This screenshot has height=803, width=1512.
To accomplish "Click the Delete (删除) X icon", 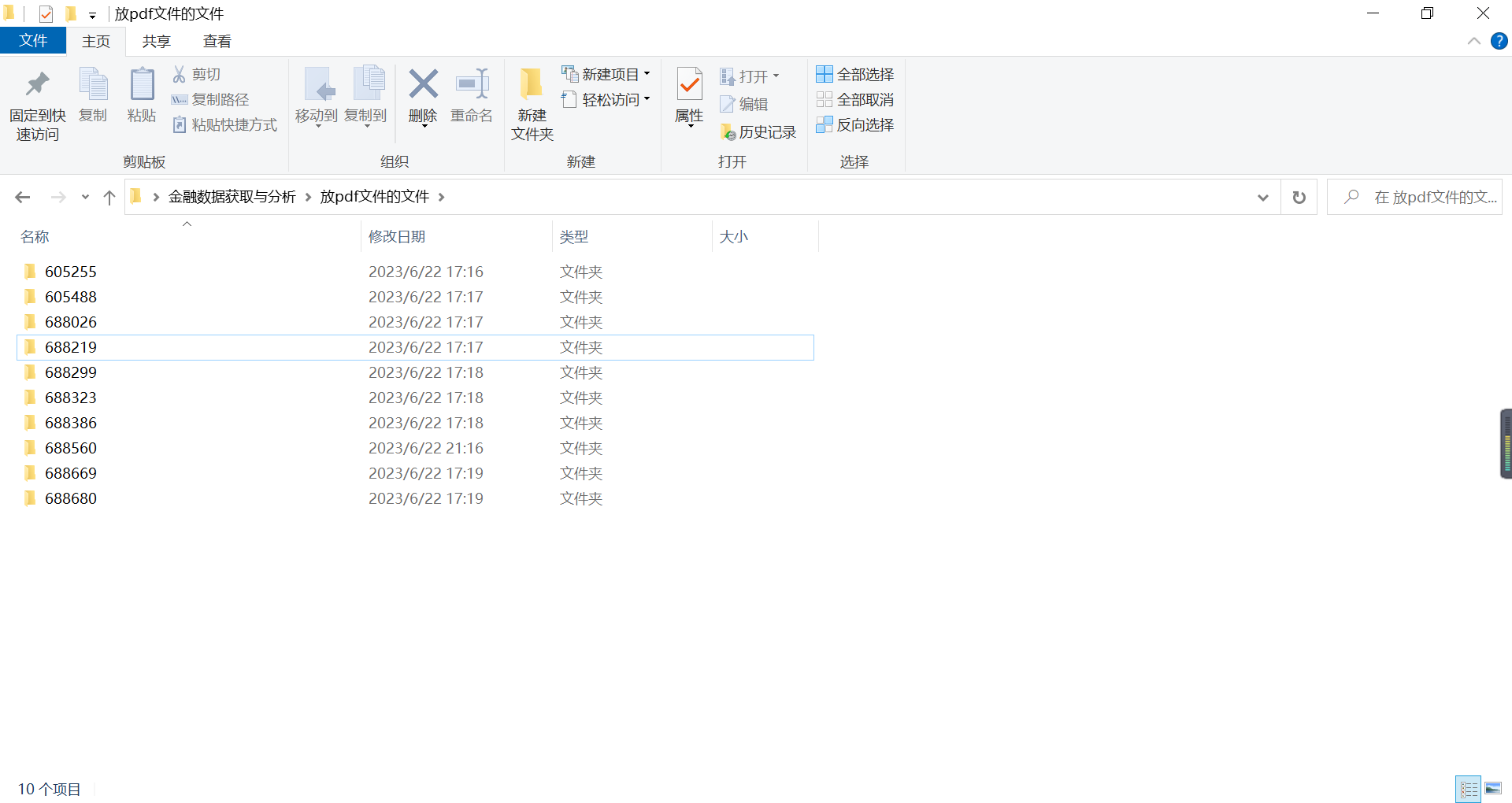I will 423,84.
